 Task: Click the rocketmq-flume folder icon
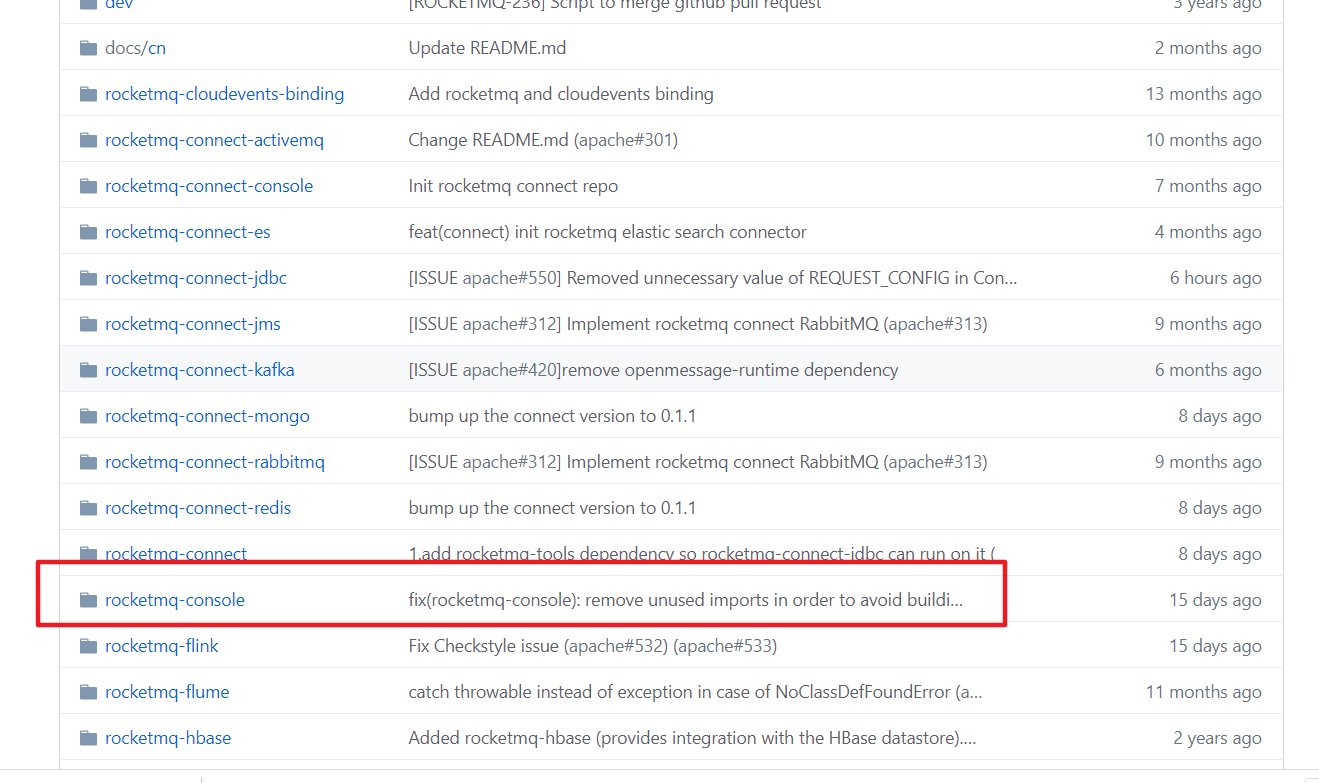pos(88,691)
